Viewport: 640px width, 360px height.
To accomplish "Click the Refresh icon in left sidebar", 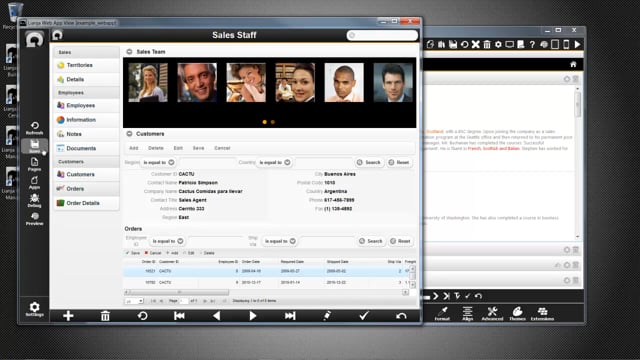I will pyautogui.click(x=35, y=128).
